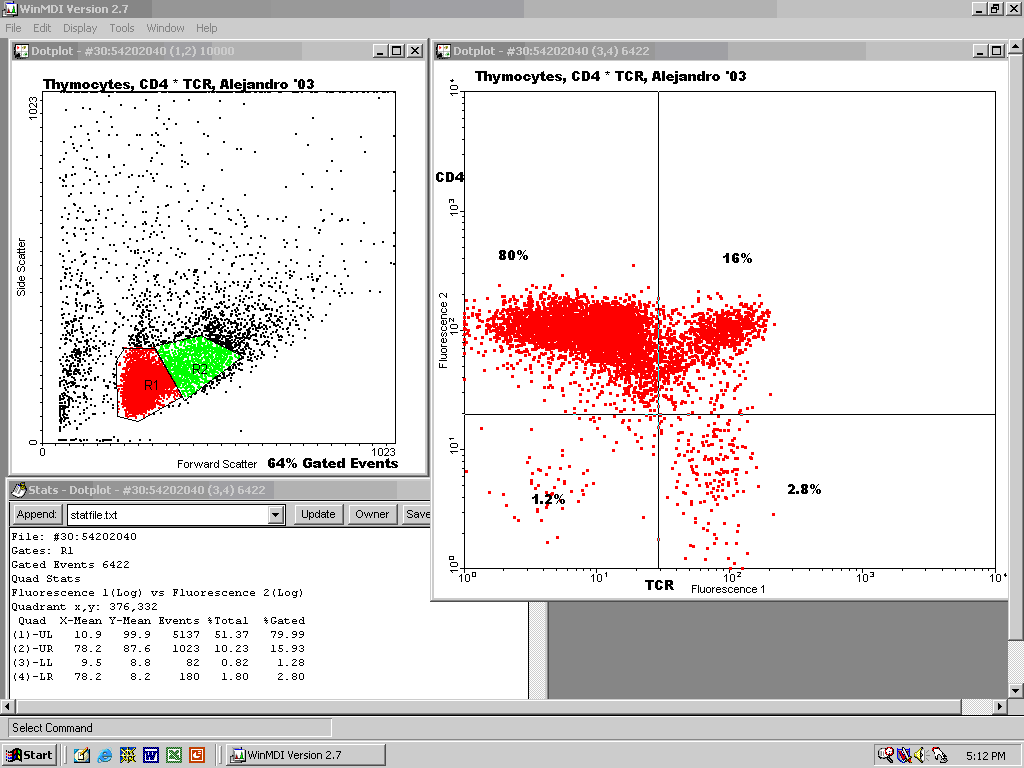Open the Display menu

point(80,28)
